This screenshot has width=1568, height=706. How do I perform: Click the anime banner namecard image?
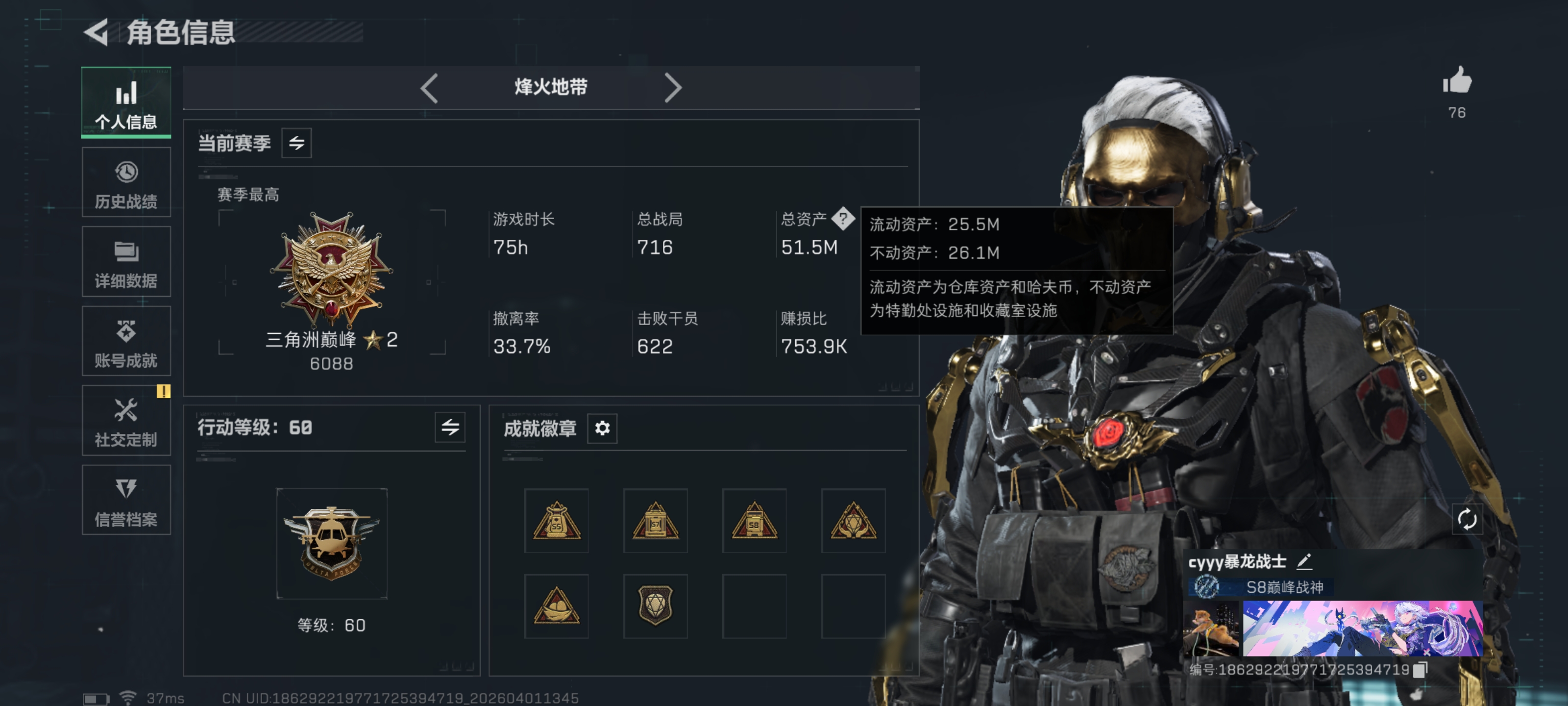[x=1362, y=629]
